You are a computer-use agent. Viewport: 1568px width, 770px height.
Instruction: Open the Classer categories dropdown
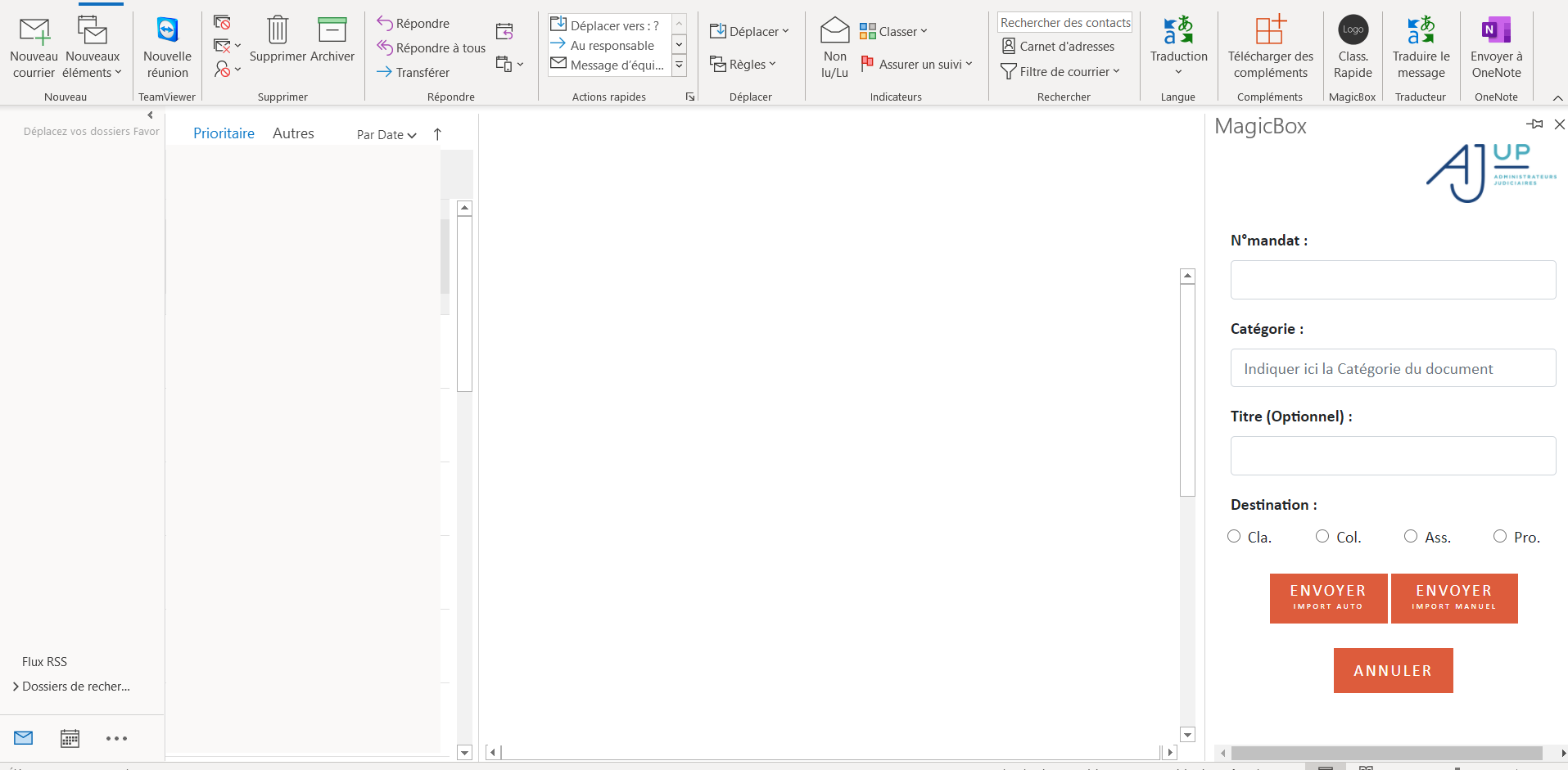[893, 32]
